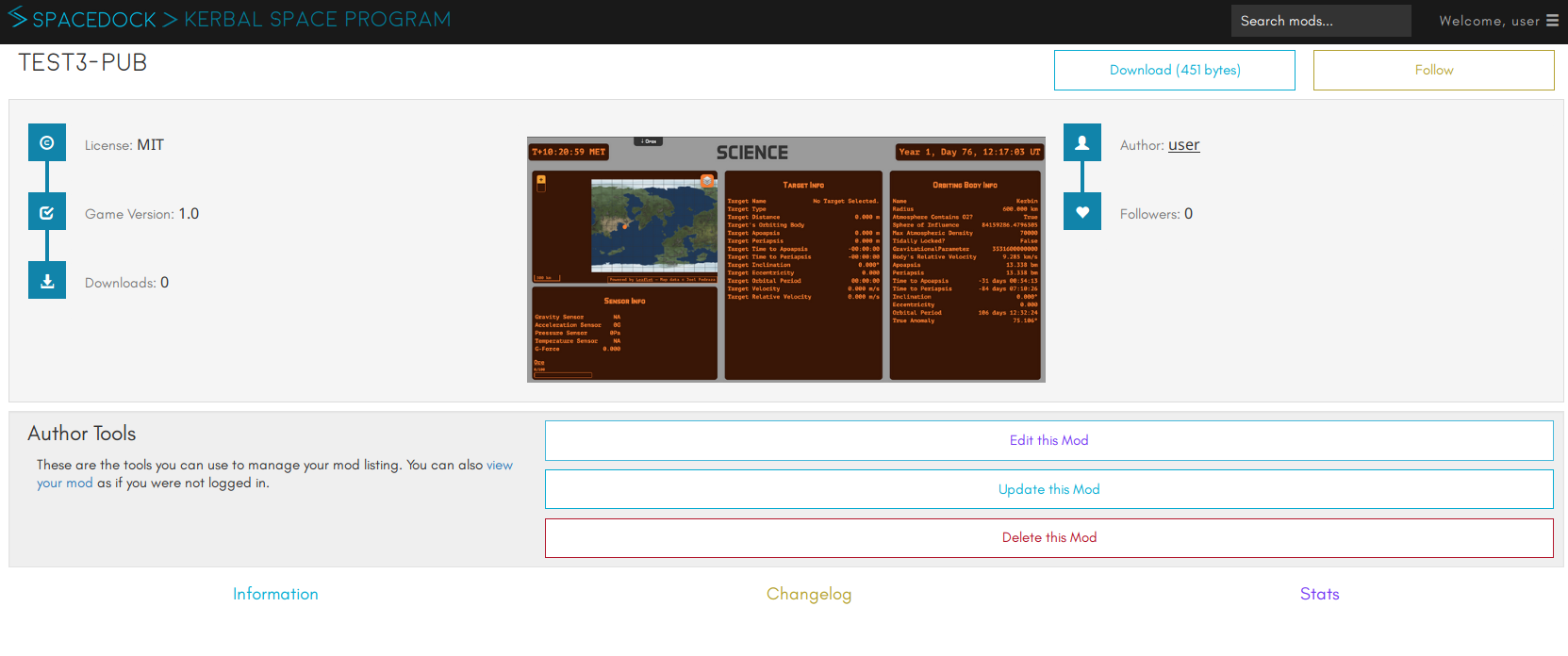Open the hamburger menu next to user
The height and width of the screenshot is (656, 1568).
pyautogui.click(x=1552, y=21)
